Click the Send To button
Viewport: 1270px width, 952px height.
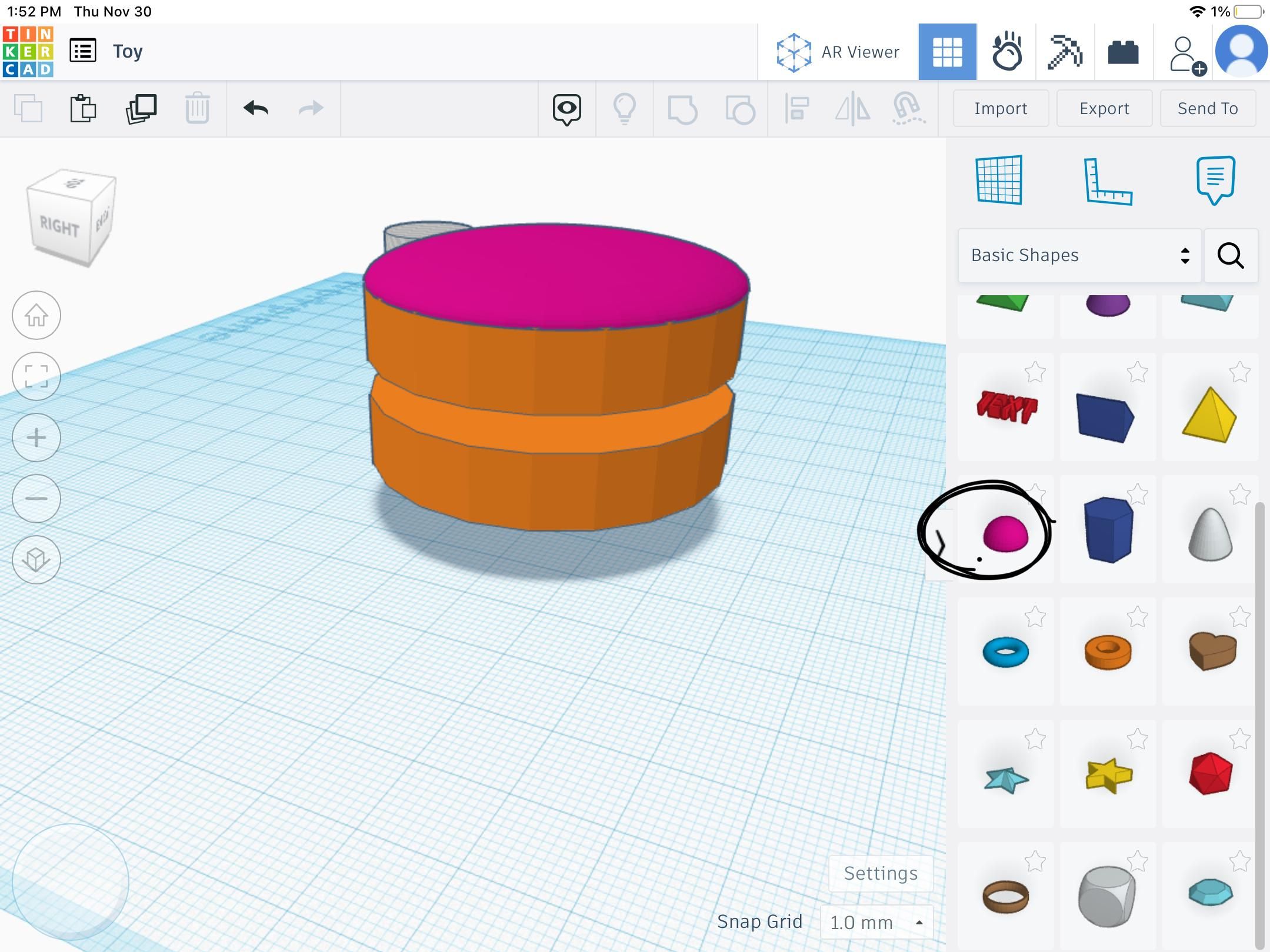click(x=1208, y=108)
